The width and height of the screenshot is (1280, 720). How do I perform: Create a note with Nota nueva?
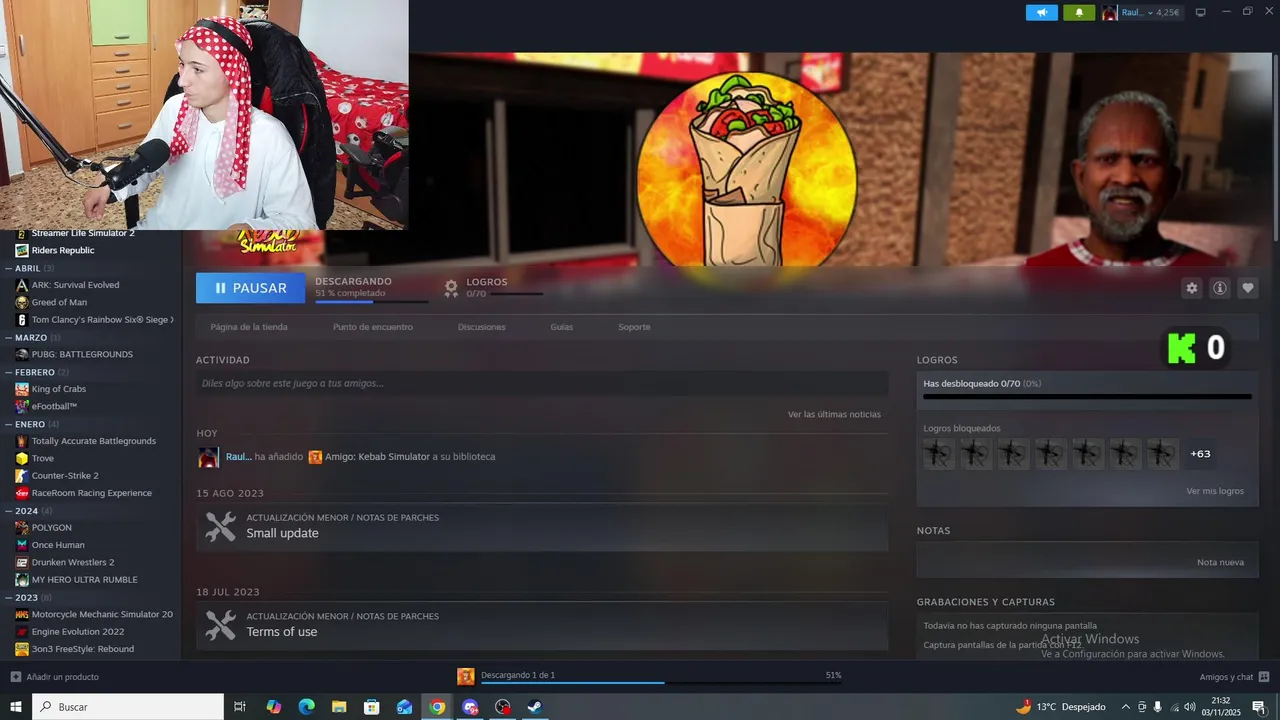(x=1220, y=562)
